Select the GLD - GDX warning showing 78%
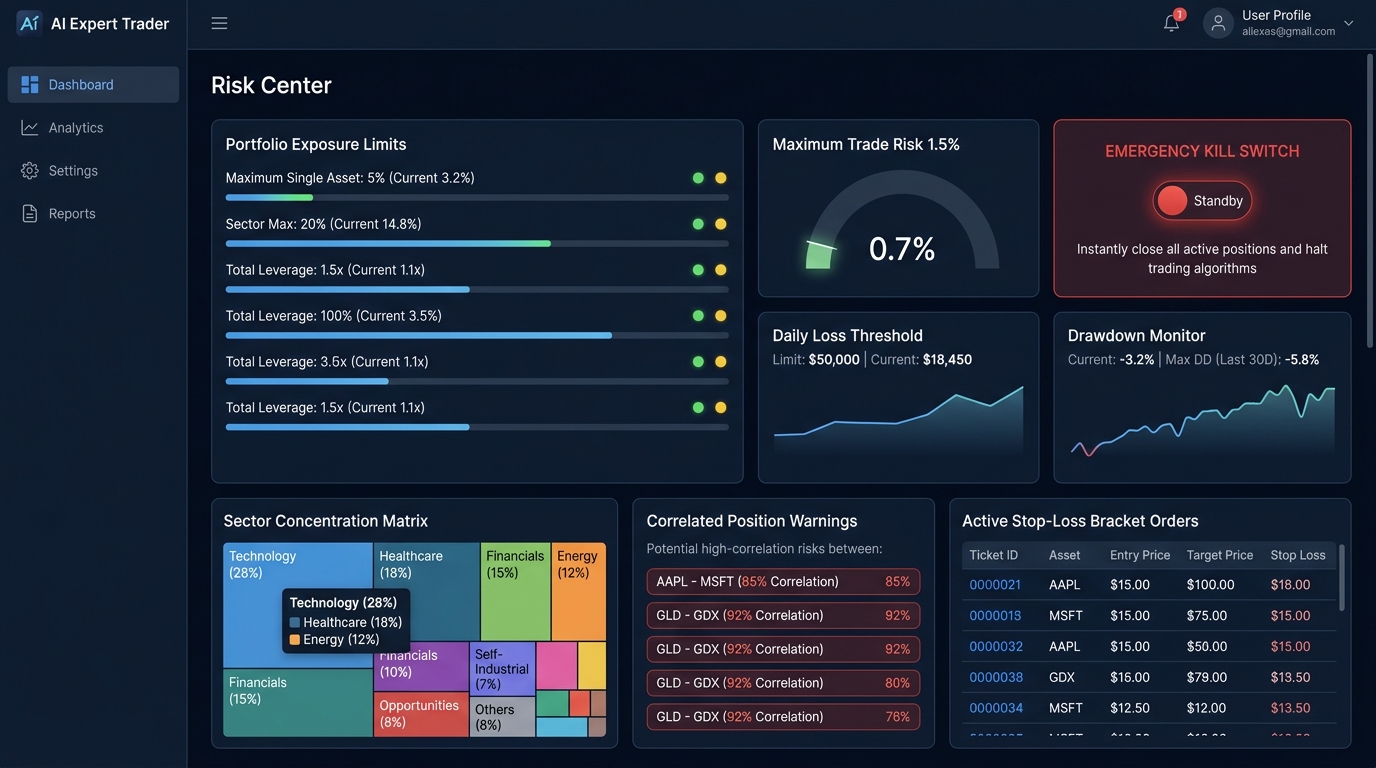The image size is (1376, 768). pos(783,717)
